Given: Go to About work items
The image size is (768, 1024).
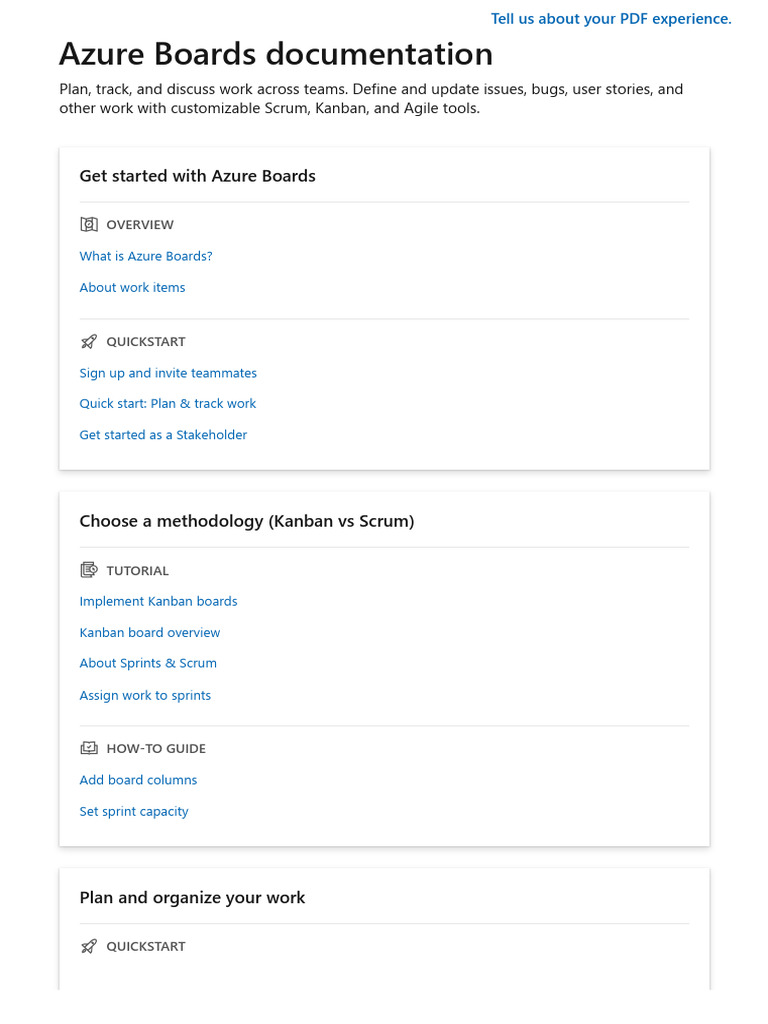Looking at the screenshot, I should click(132, 287).
